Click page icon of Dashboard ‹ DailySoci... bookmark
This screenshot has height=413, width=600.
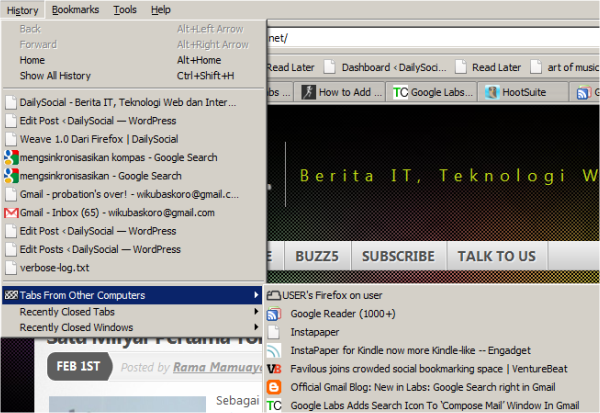(x=329, y=67)
